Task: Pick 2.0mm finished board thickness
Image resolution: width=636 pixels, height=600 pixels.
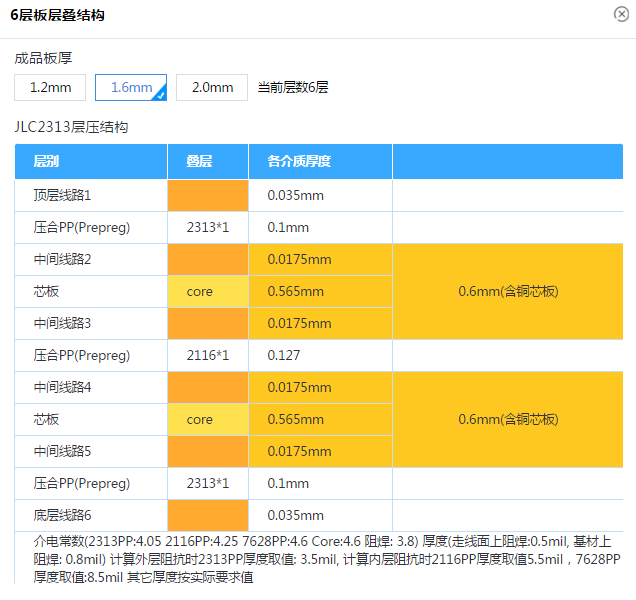Action: [212, 87]
